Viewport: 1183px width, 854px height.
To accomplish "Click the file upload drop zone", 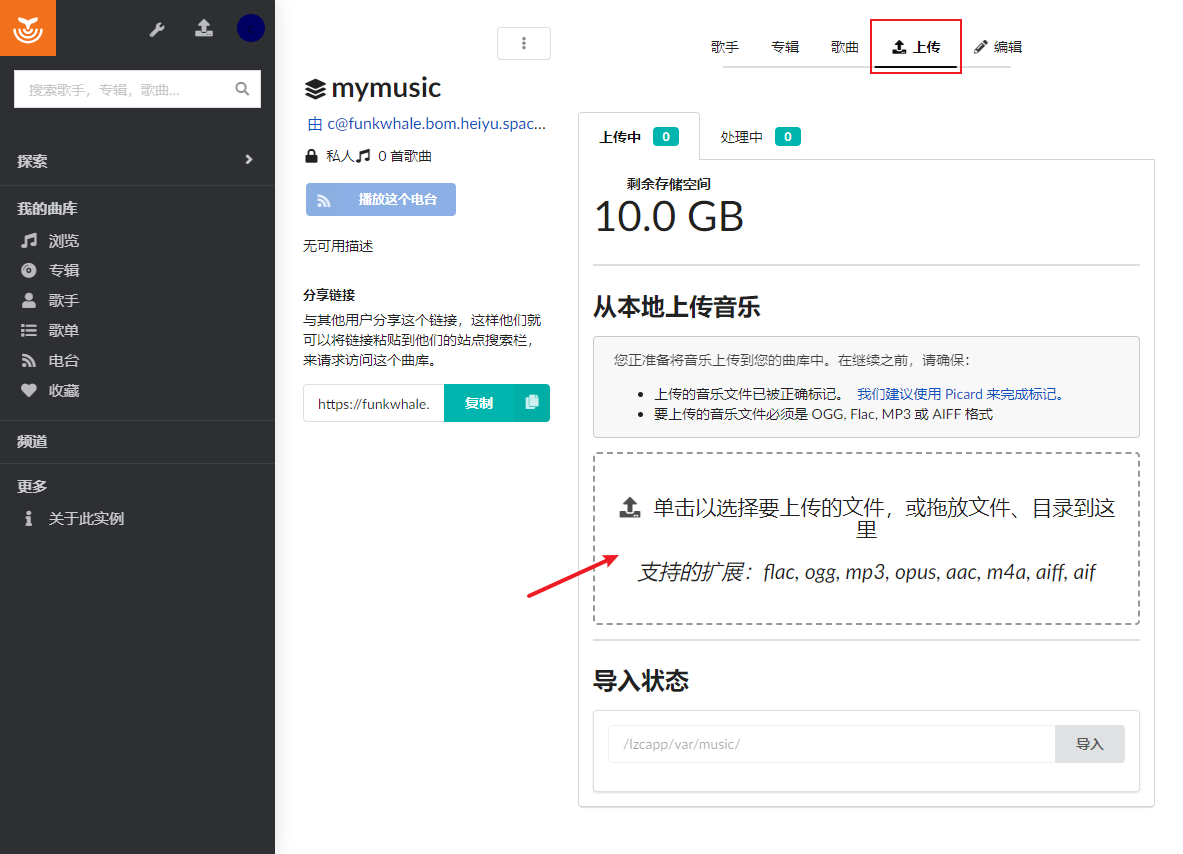I will [x=866, y=539].
